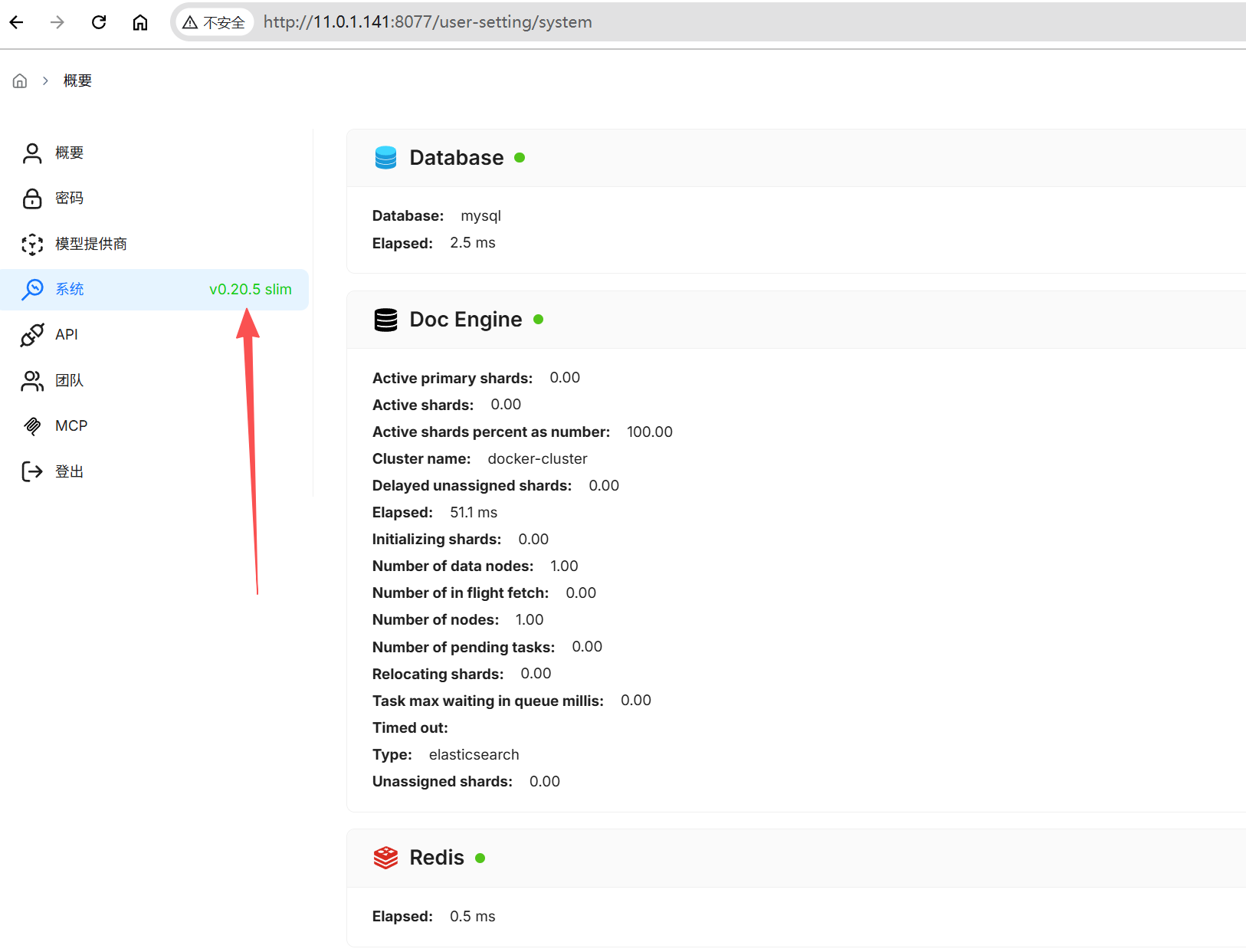Viewport: 1246px width, 952px height.
Task: Click the Redis card heading
Action: (437, 858)
